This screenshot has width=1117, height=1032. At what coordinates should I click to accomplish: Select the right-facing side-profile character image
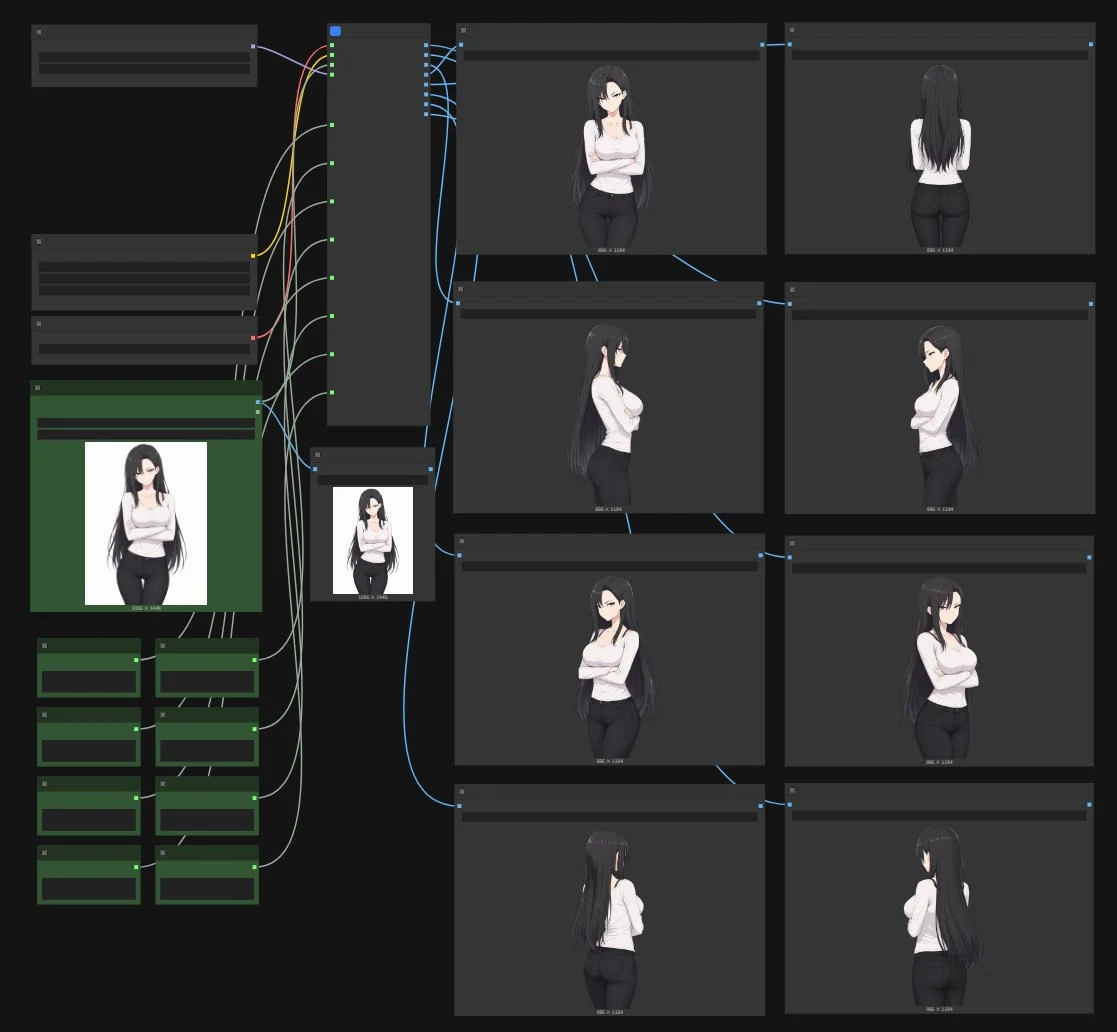pos(608,415)
